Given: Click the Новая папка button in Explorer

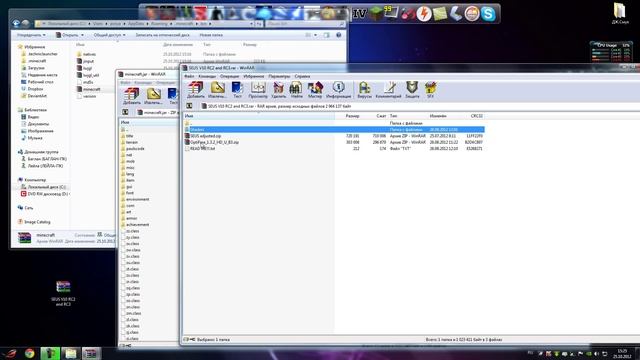Looking at the screenshot, I should coord(211,35).
